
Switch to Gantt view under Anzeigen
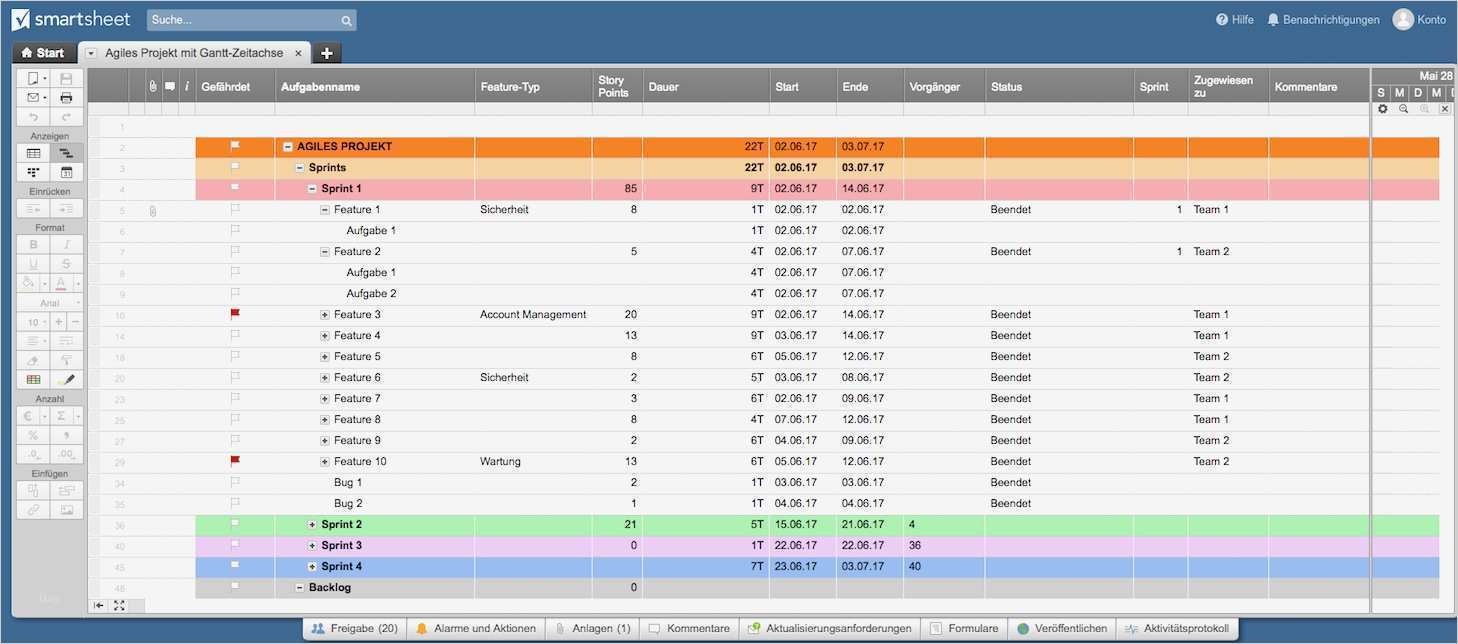[66, 153]
